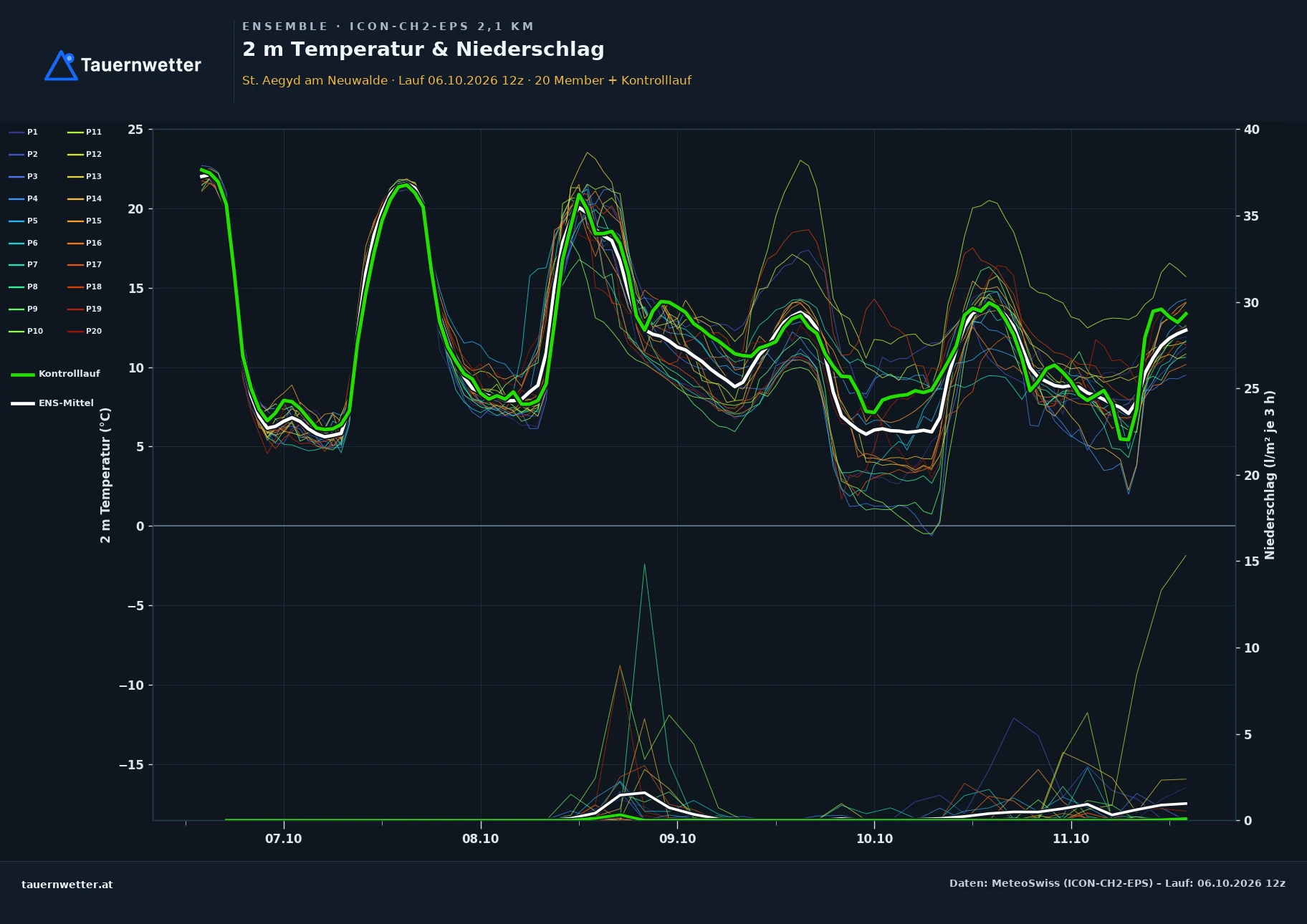Select the P2 legend entry
This screenshot has width=1307, height=924.
click(24, 154)
